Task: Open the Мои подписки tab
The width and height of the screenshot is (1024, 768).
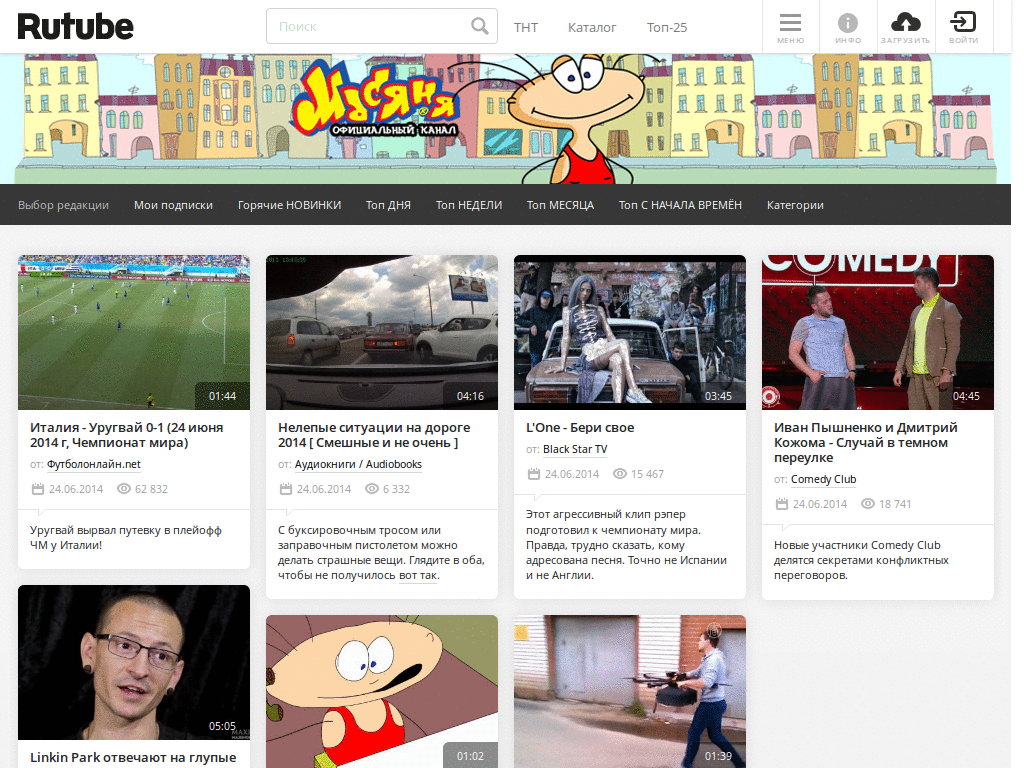Action: 173,204
